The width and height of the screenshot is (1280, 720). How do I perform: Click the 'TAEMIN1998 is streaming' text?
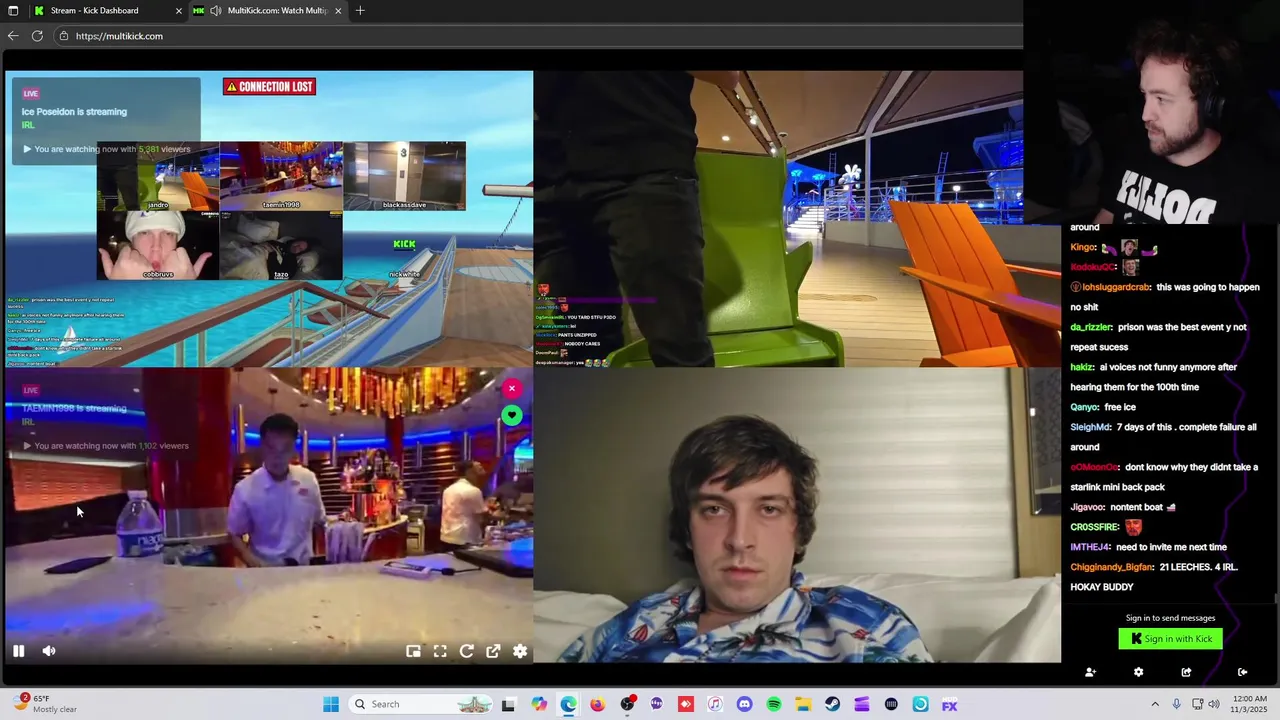point(74,409)
